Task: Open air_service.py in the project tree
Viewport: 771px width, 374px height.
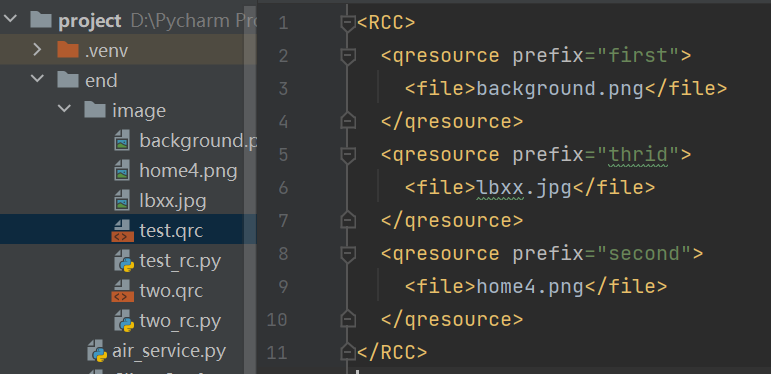Action: click(x=169, y=351)
